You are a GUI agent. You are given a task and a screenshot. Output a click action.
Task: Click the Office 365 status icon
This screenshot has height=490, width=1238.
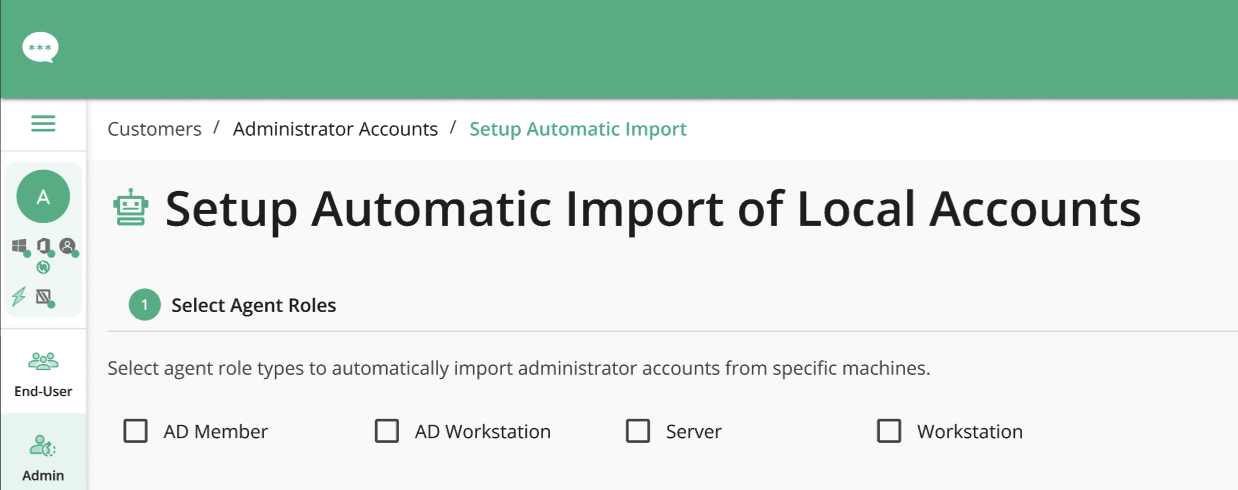(x=44, y=246)
